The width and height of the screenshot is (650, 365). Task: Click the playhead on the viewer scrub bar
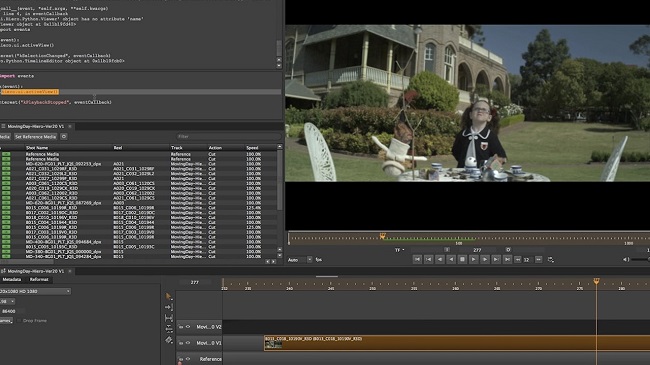(383, 236)
